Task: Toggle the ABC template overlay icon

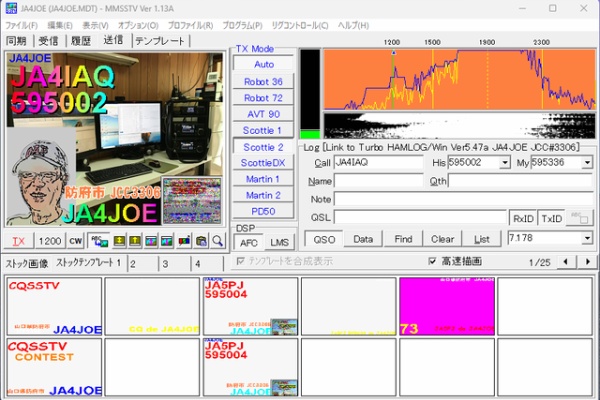Action: 99,241
